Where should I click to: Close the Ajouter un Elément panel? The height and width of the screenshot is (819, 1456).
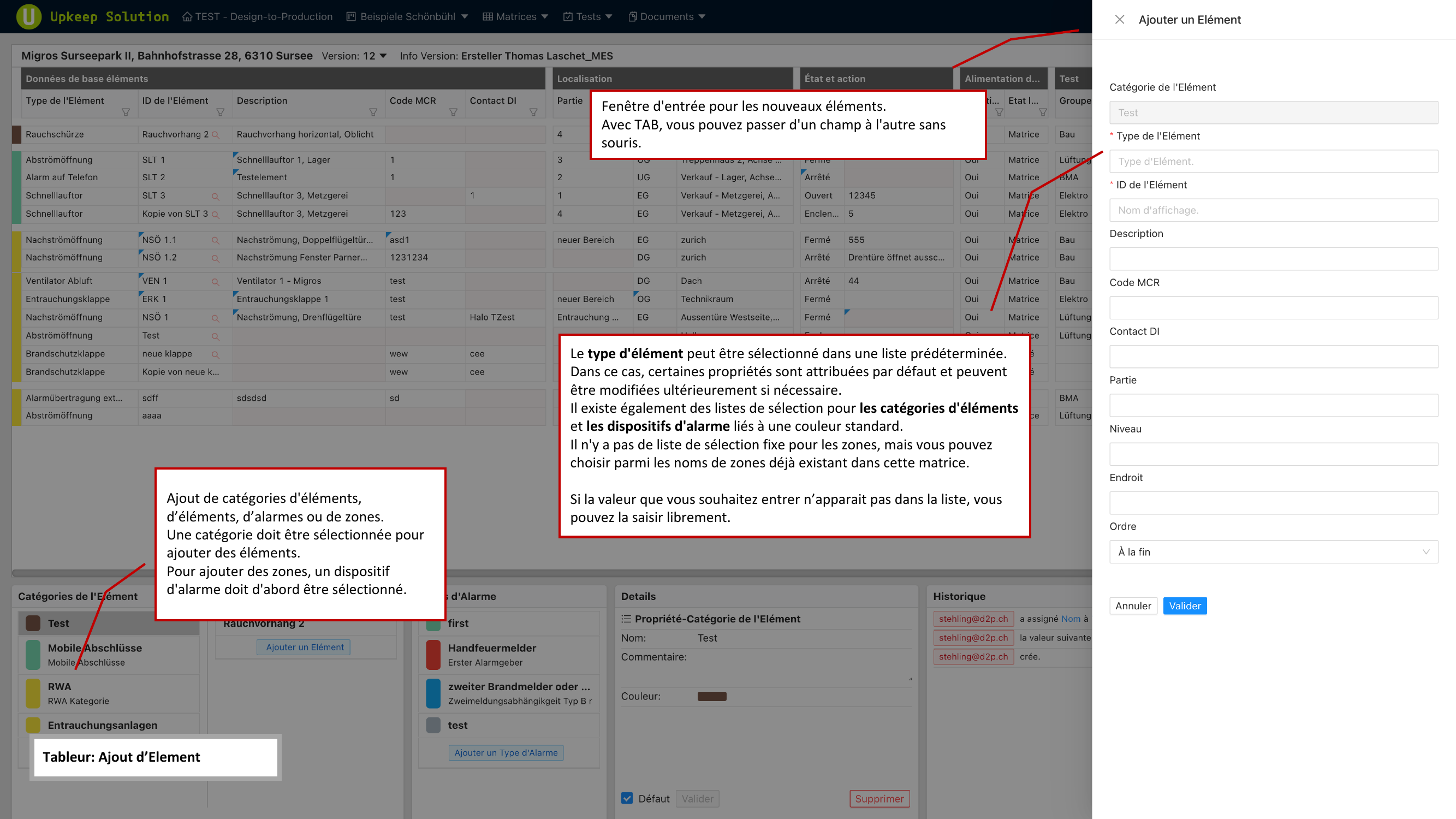[1119, 20]
